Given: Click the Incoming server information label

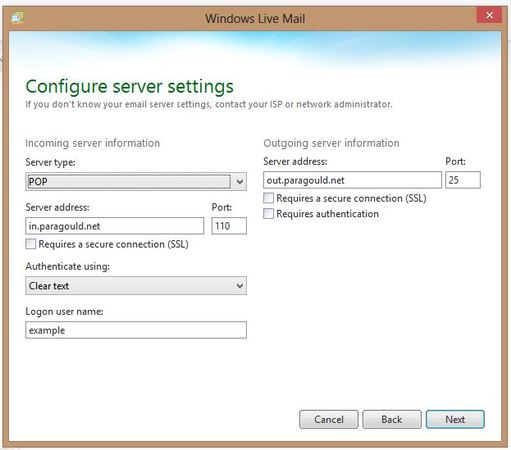Looking at the screenshot, I should tap(93, 143).
